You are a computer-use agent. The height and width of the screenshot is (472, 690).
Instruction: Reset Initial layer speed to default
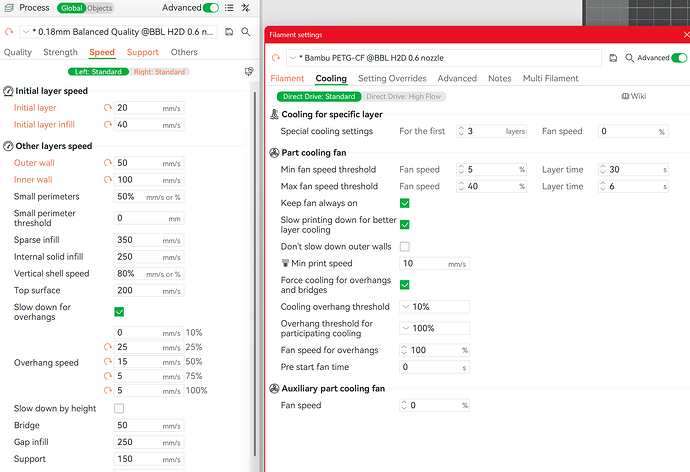point(107,108)
